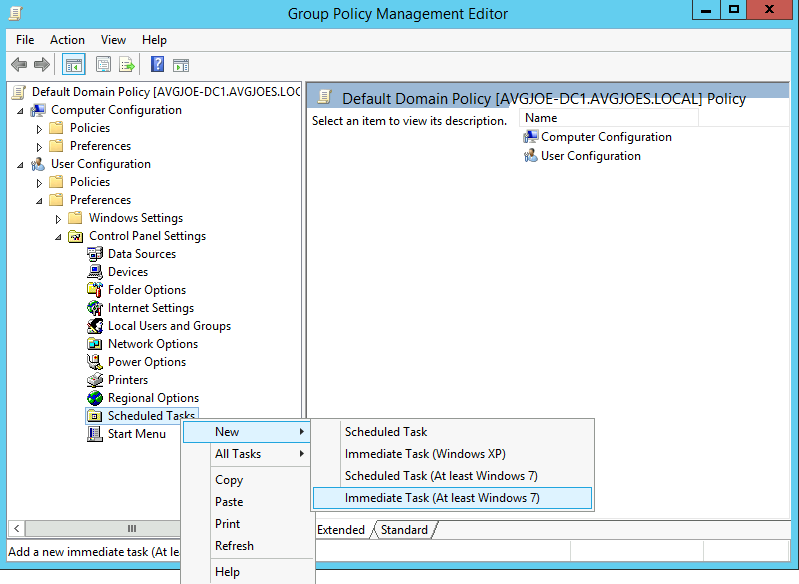Switch to the Extended tab
Screen dimensions: 799x584
point(341,530)
